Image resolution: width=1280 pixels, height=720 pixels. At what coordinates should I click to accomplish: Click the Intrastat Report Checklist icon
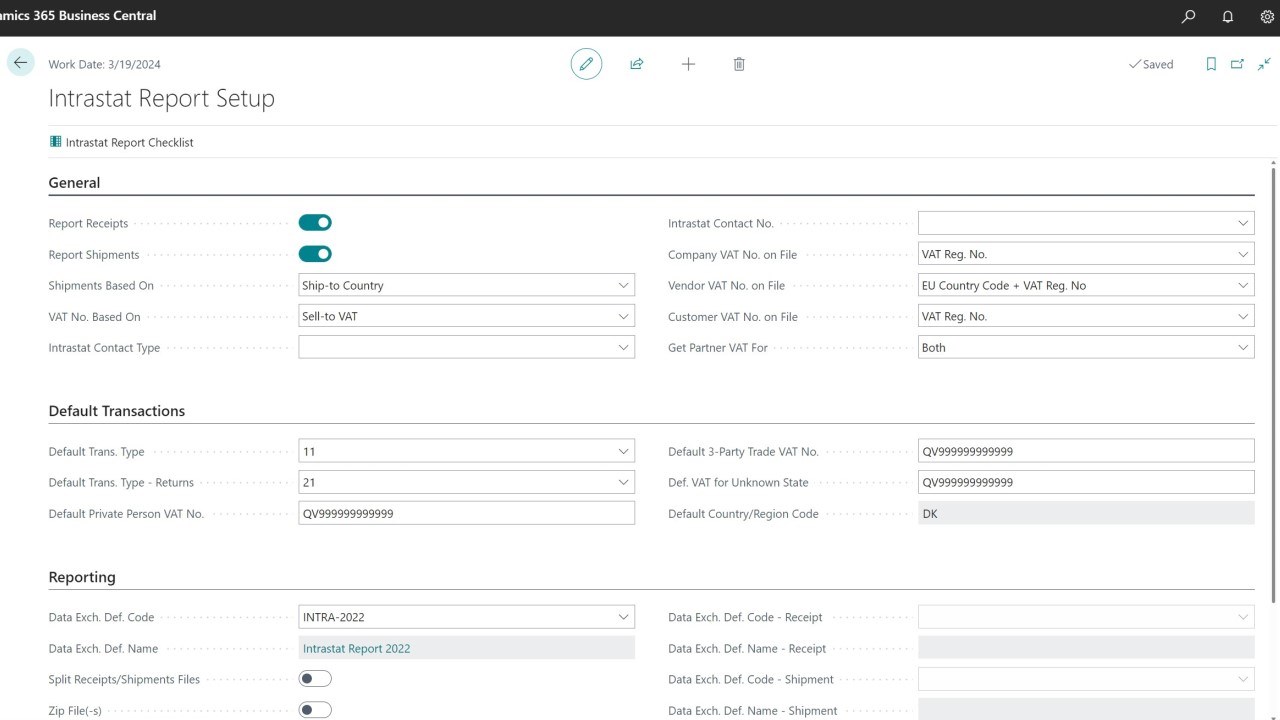tap(56, 142)
